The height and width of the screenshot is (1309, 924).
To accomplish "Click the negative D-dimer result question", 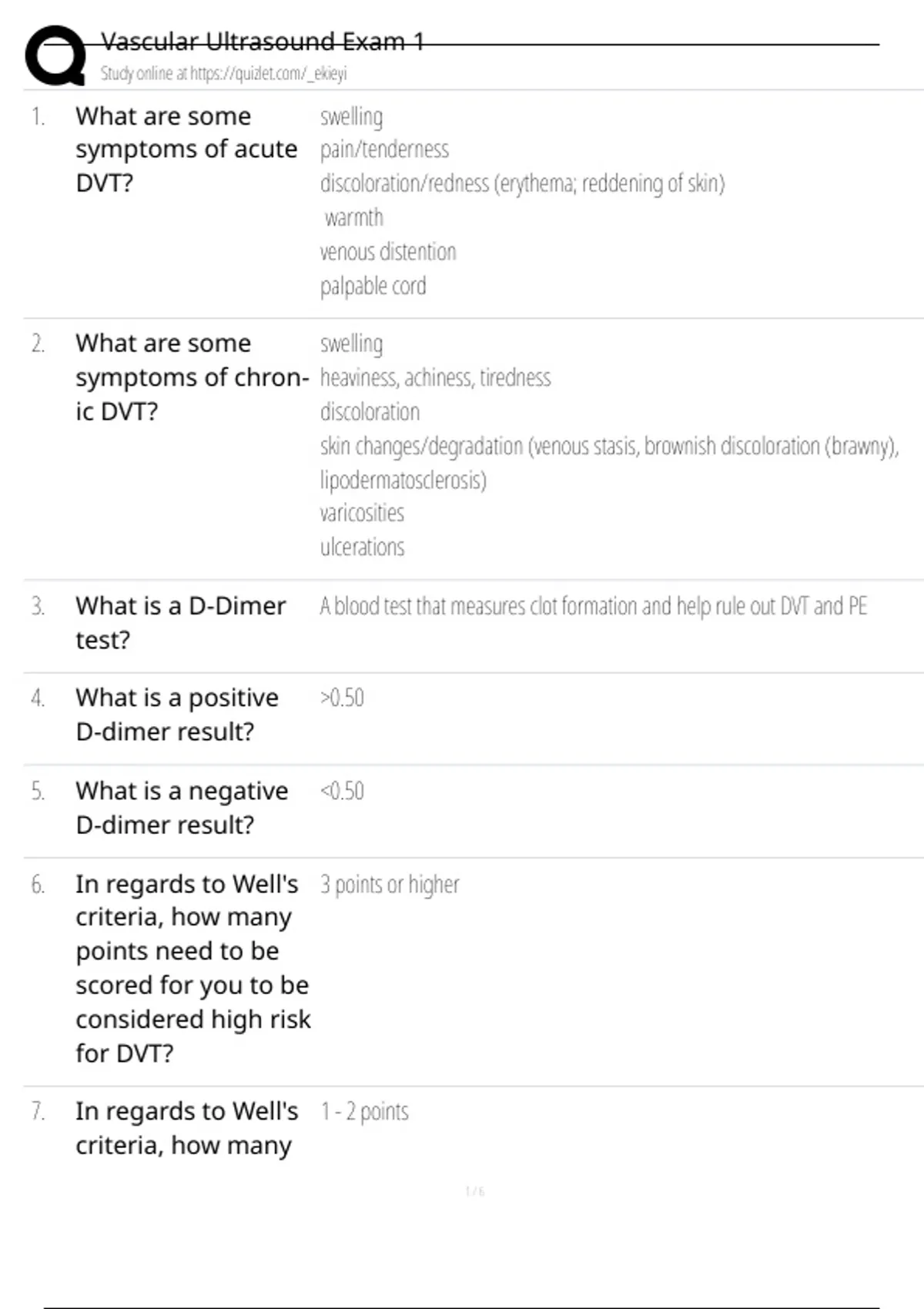I will (182, 808).
